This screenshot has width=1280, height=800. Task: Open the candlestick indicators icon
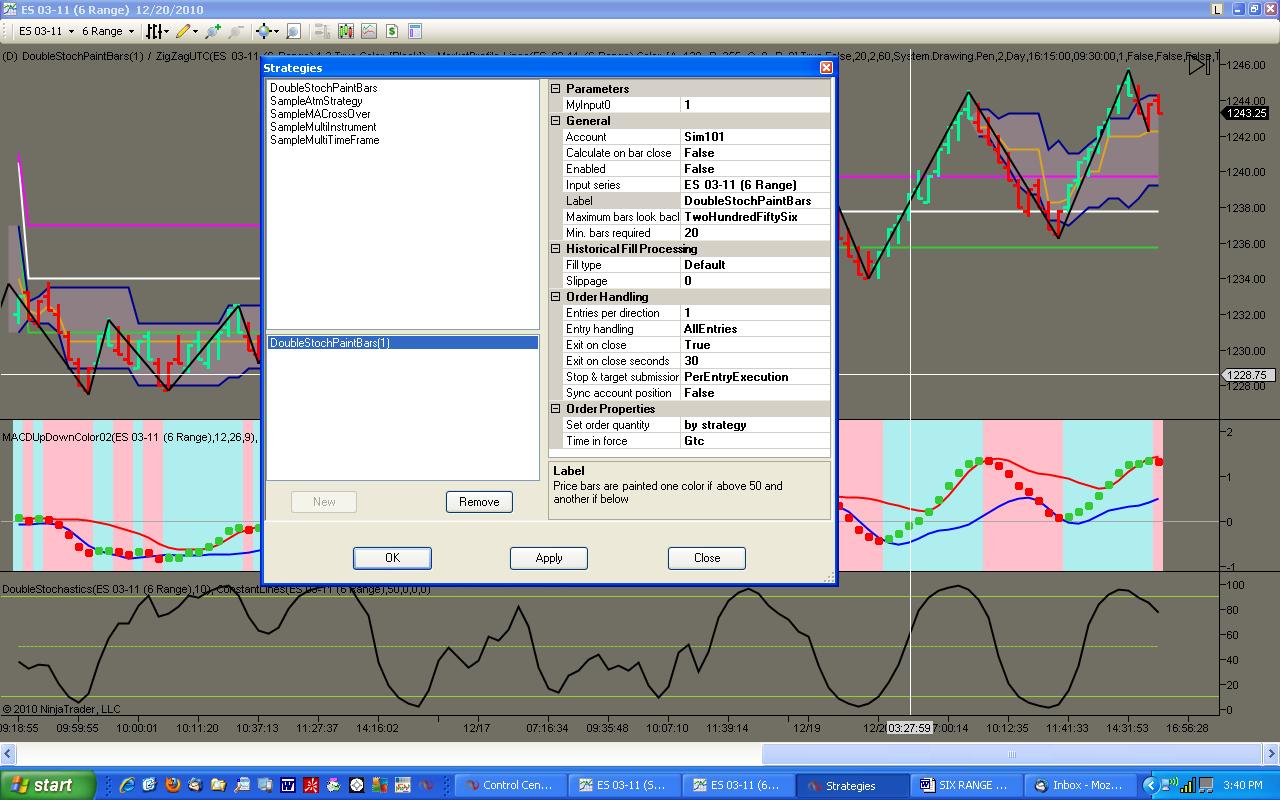[346, 32]
